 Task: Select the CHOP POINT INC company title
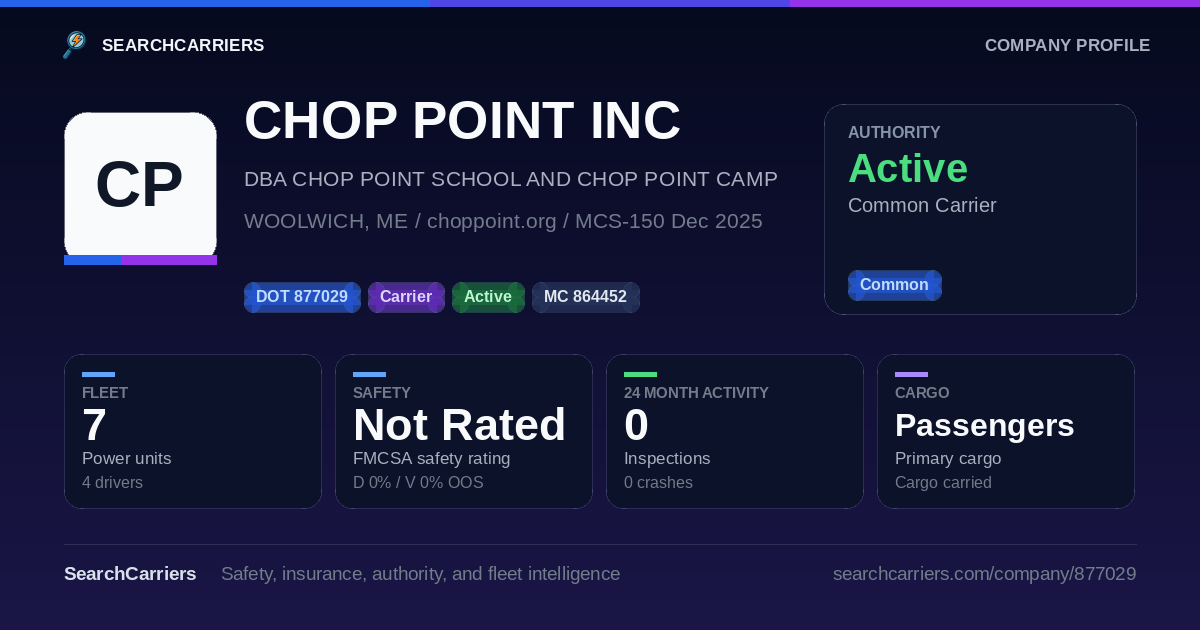462,121
